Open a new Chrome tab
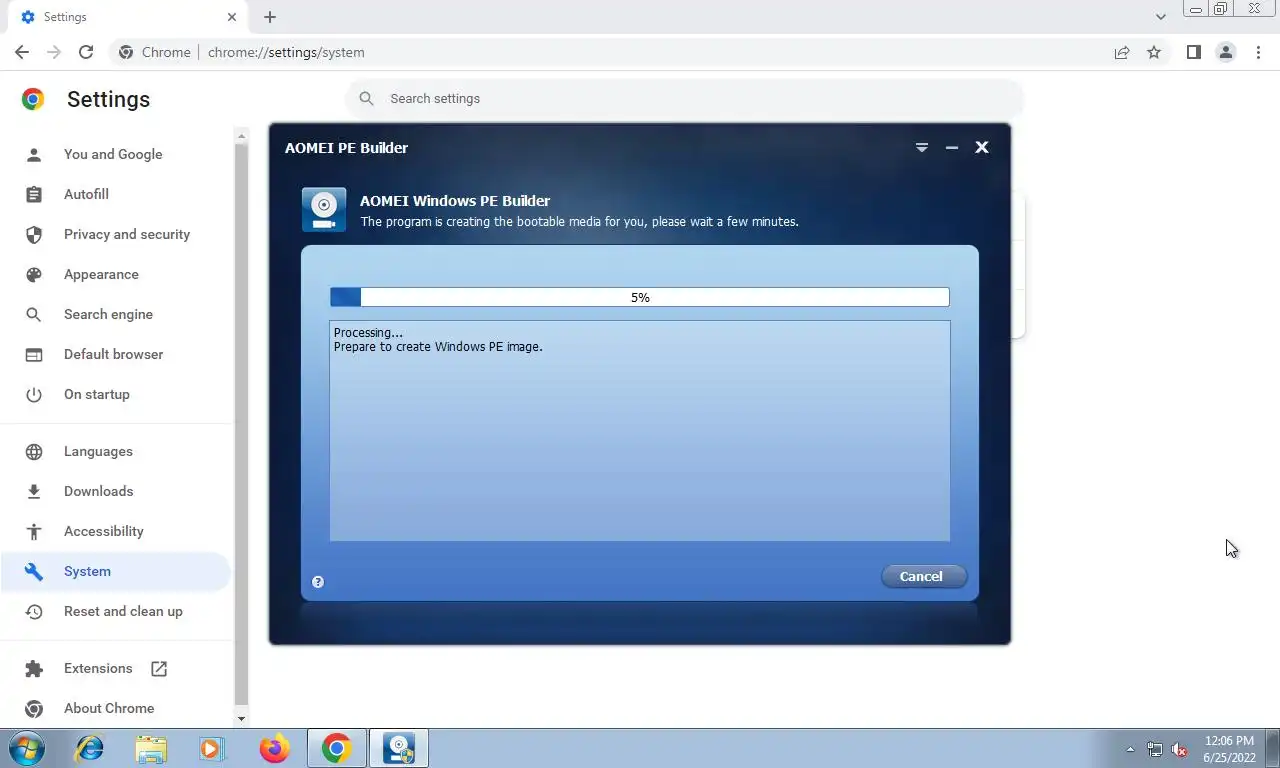 click(x=270, y=17)
